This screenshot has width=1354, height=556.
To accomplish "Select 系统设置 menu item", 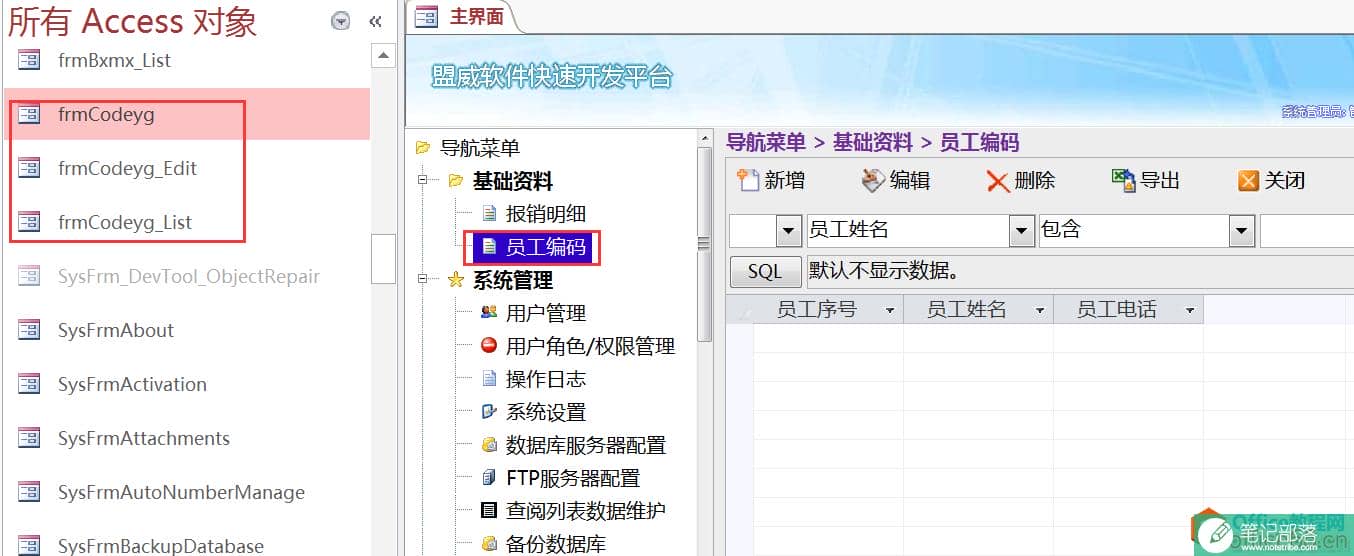I will (x=546, y=412).
